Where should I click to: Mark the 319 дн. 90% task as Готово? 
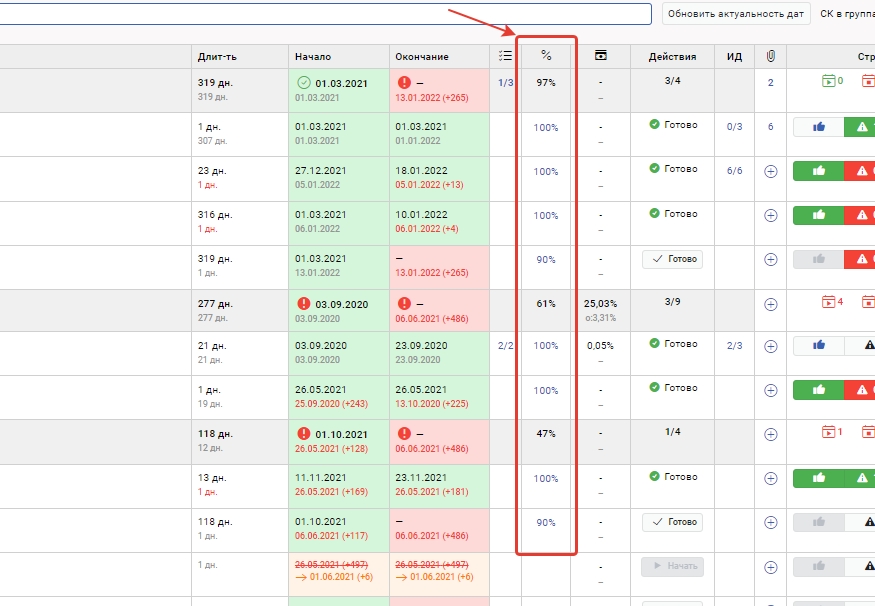[672, 259]
